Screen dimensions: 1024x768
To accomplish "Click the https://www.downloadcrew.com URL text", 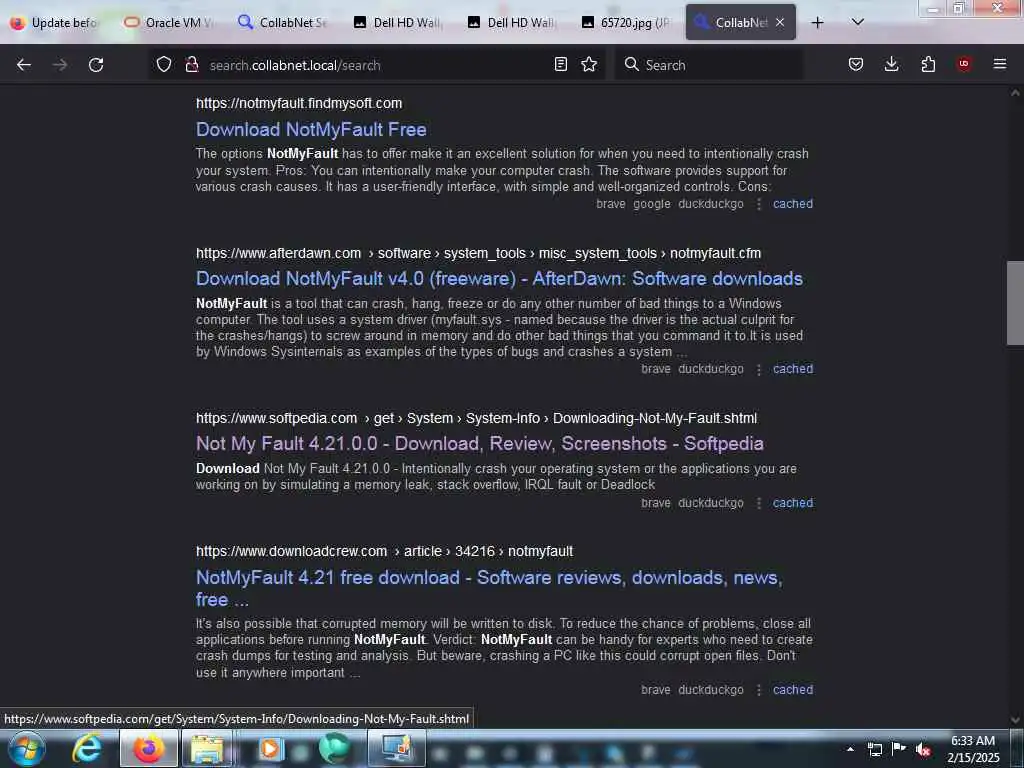I will coord(291,551).
